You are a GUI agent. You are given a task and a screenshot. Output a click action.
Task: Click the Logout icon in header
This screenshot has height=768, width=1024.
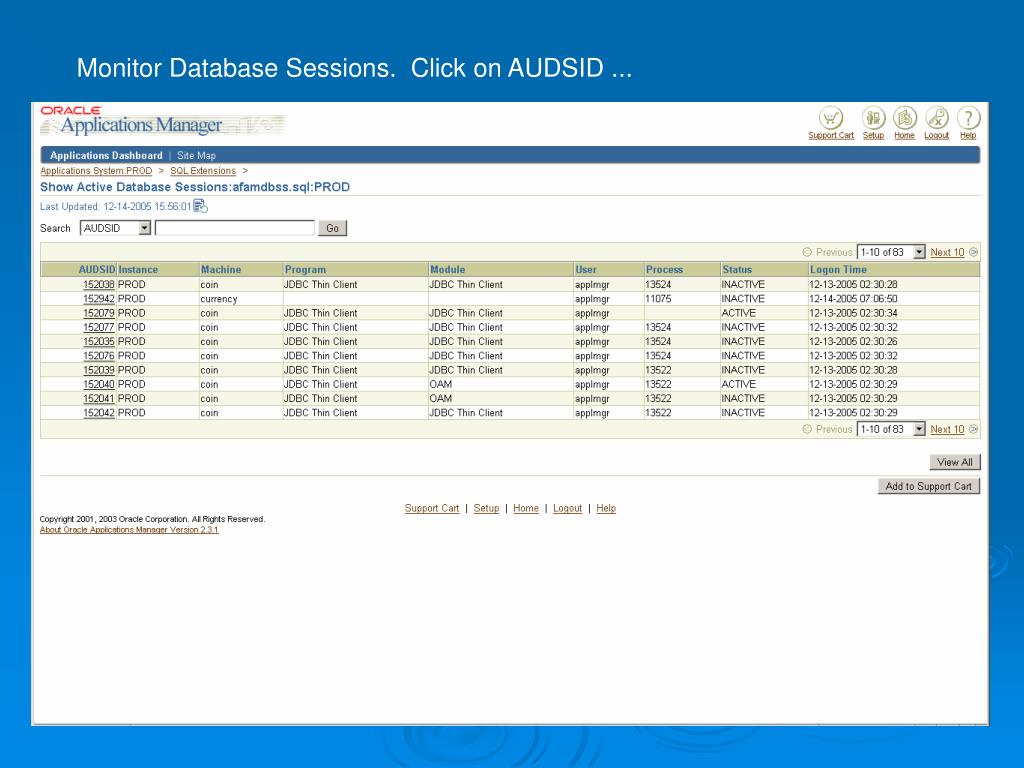coord(936,119)
